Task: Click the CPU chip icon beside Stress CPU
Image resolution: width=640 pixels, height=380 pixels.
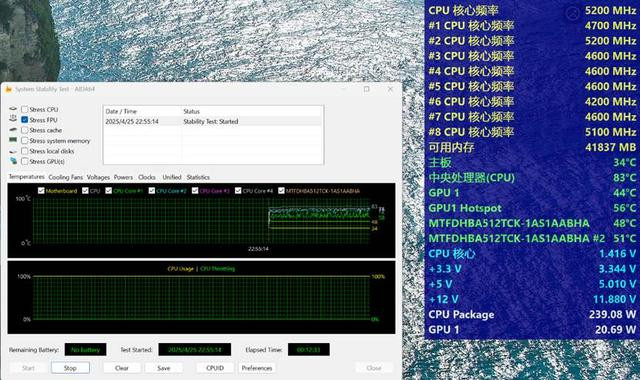Action: click(13, 109)
